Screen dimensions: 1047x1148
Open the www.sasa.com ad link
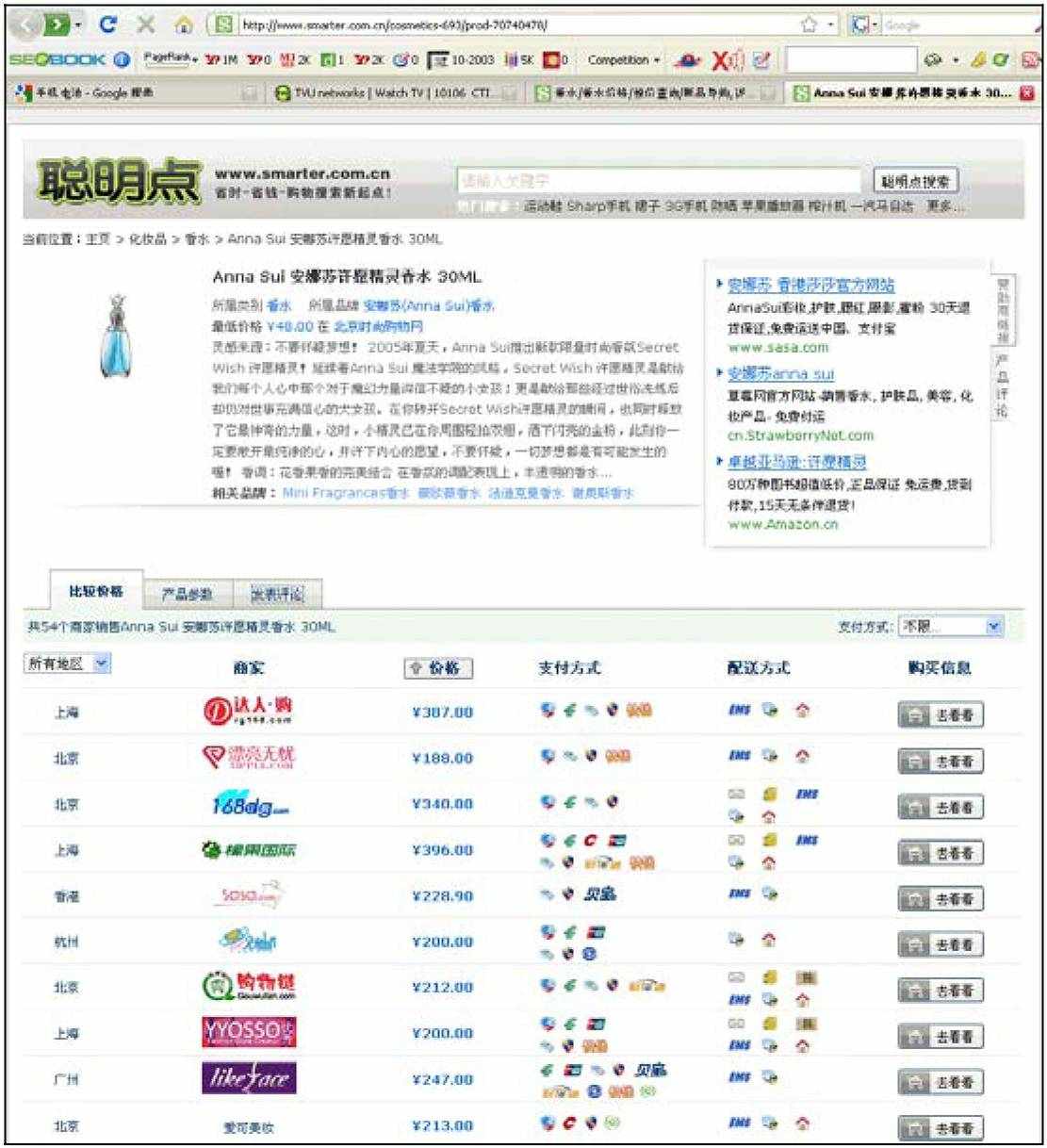click(777, 347)
